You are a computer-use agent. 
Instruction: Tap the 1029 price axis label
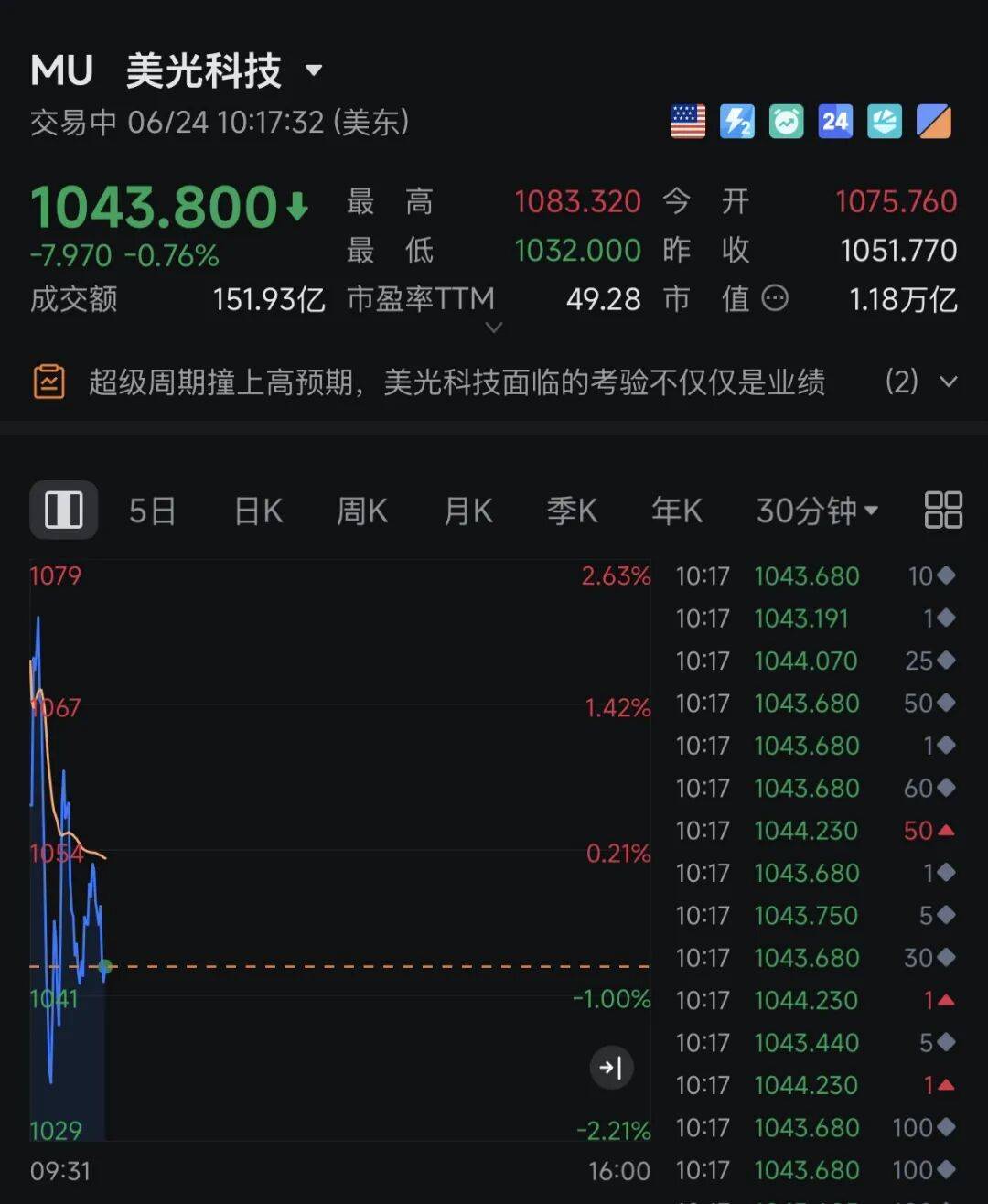pyautogui.click(x=56, y=1131)
